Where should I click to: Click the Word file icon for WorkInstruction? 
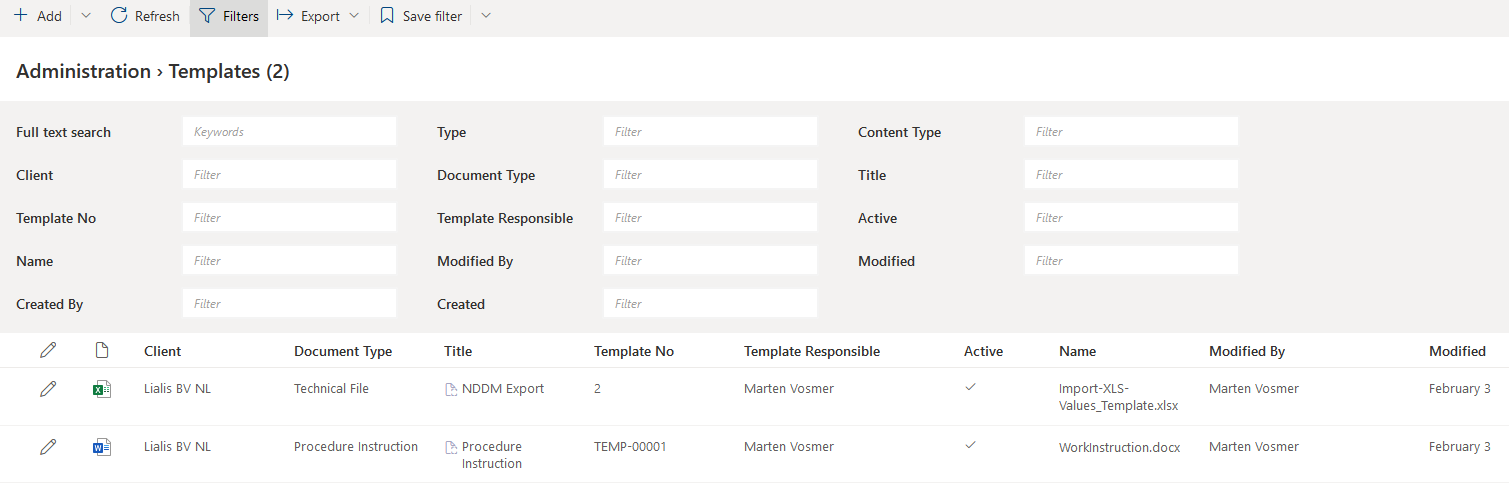click(x=101, y=447)
